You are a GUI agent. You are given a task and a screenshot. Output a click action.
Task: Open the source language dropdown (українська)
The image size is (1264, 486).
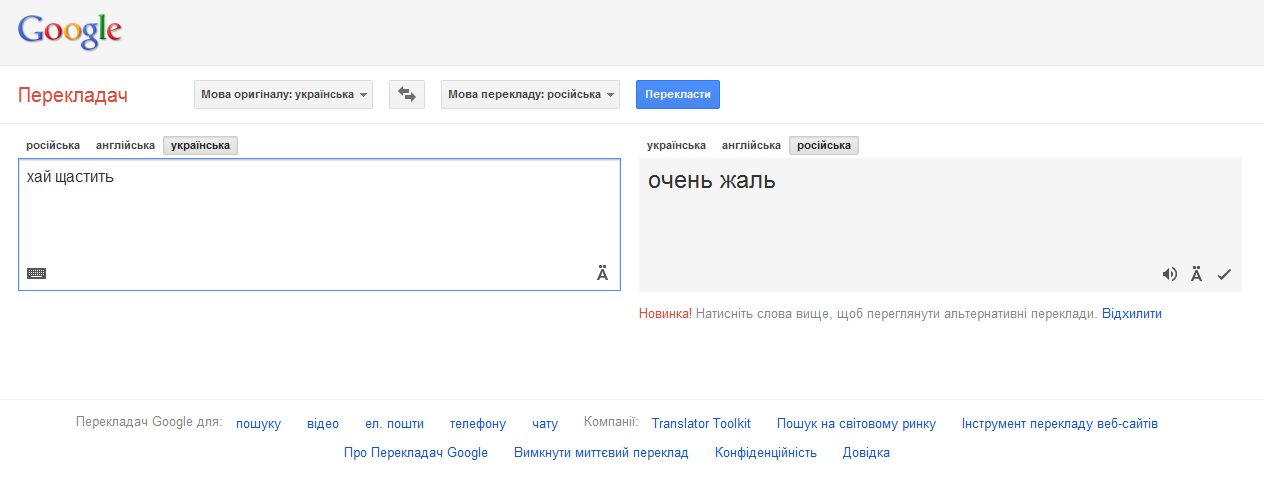[284, 94]
